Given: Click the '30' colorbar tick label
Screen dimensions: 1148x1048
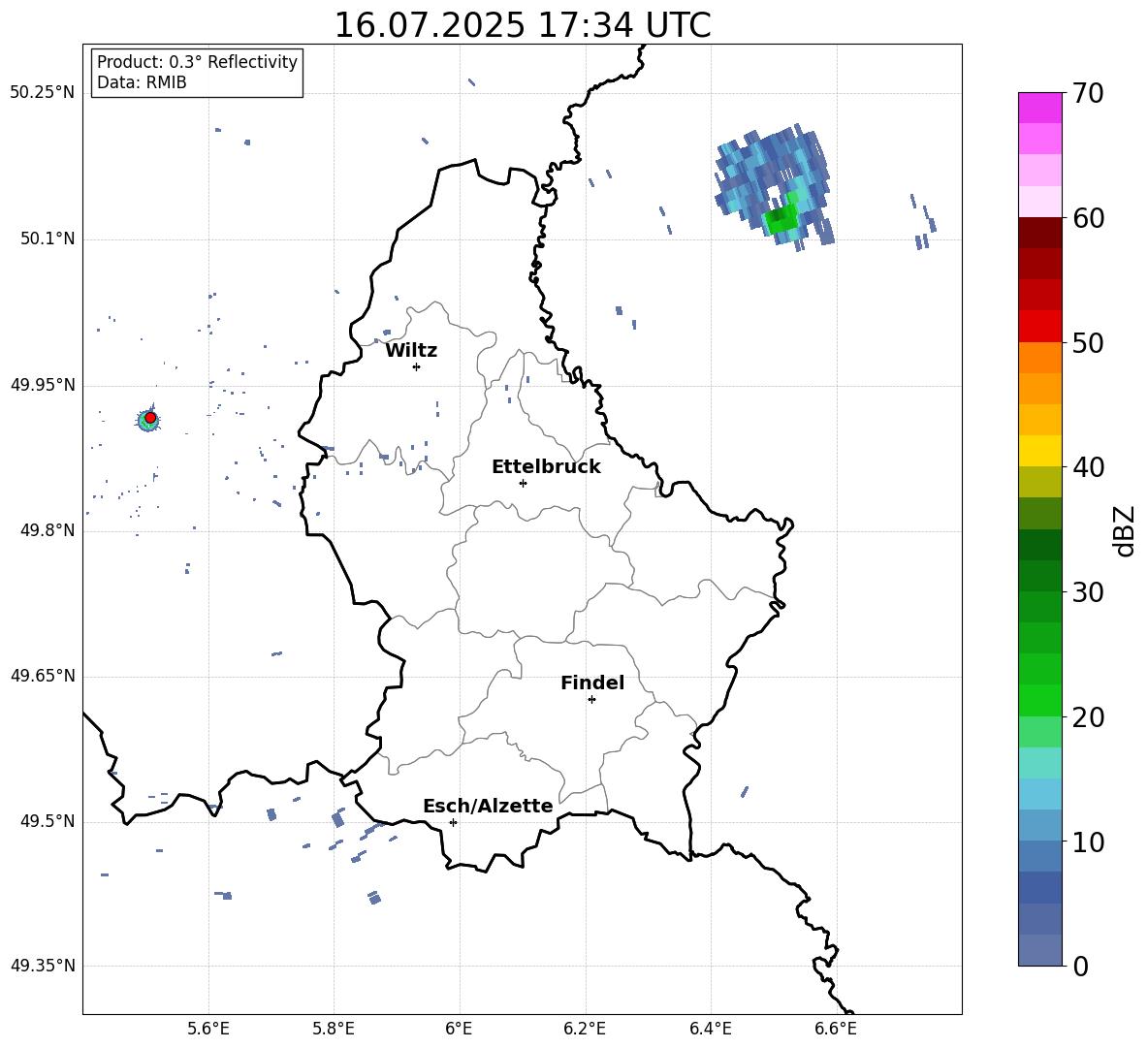Looking at the screenshot, I should 1088,592.
